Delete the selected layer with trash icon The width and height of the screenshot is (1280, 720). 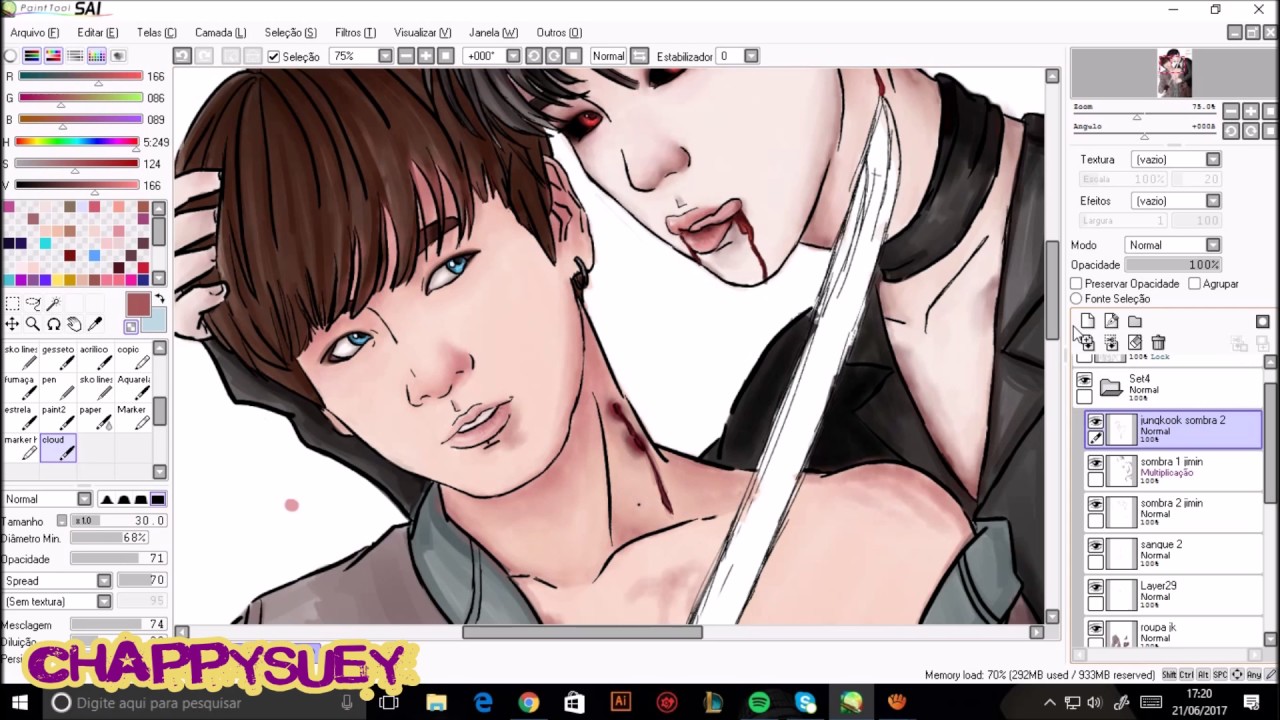point(1158,343)
